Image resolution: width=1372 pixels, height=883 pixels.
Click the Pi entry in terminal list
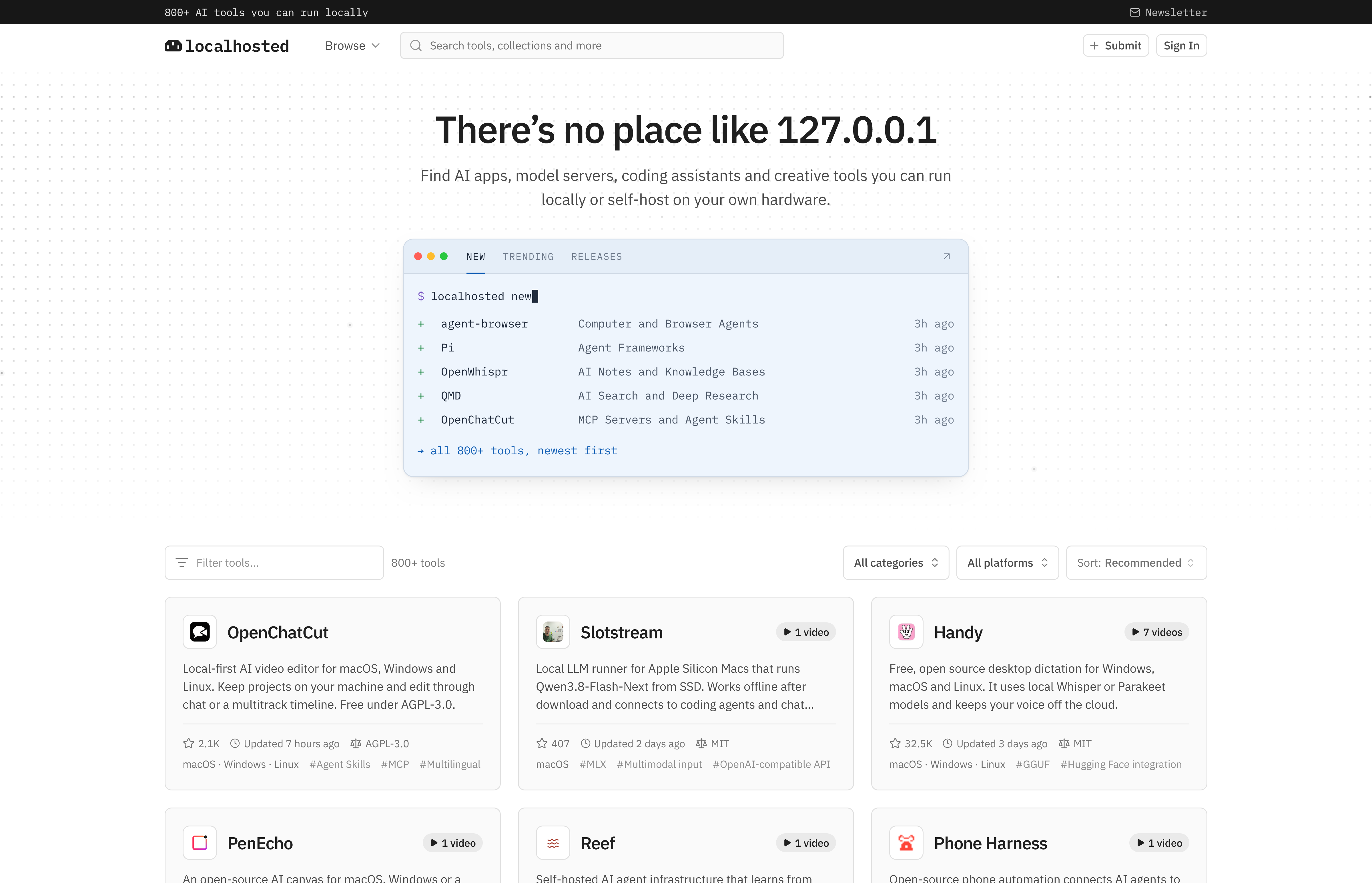[x=686, y=348]
